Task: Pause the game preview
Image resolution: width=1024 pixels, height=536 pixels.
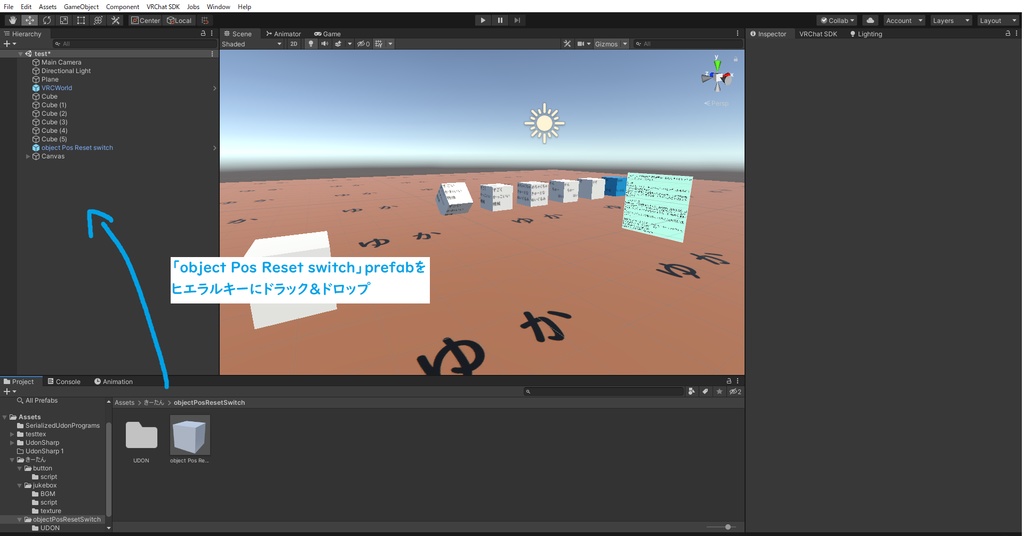Action: coord(500,20)
